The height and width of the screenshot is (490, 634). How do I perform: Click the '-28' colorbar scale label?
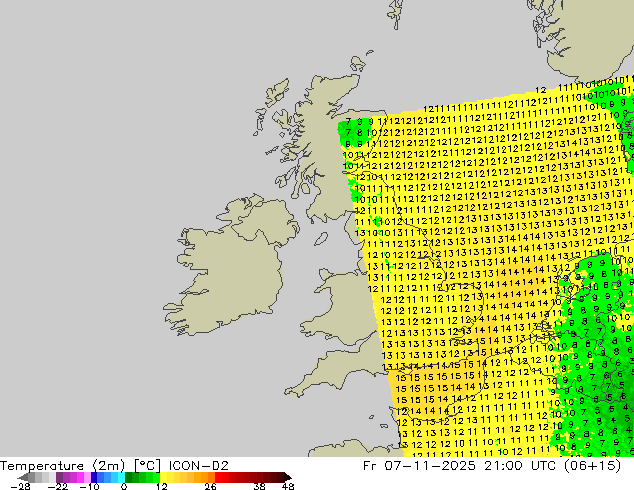coord(20,486)
